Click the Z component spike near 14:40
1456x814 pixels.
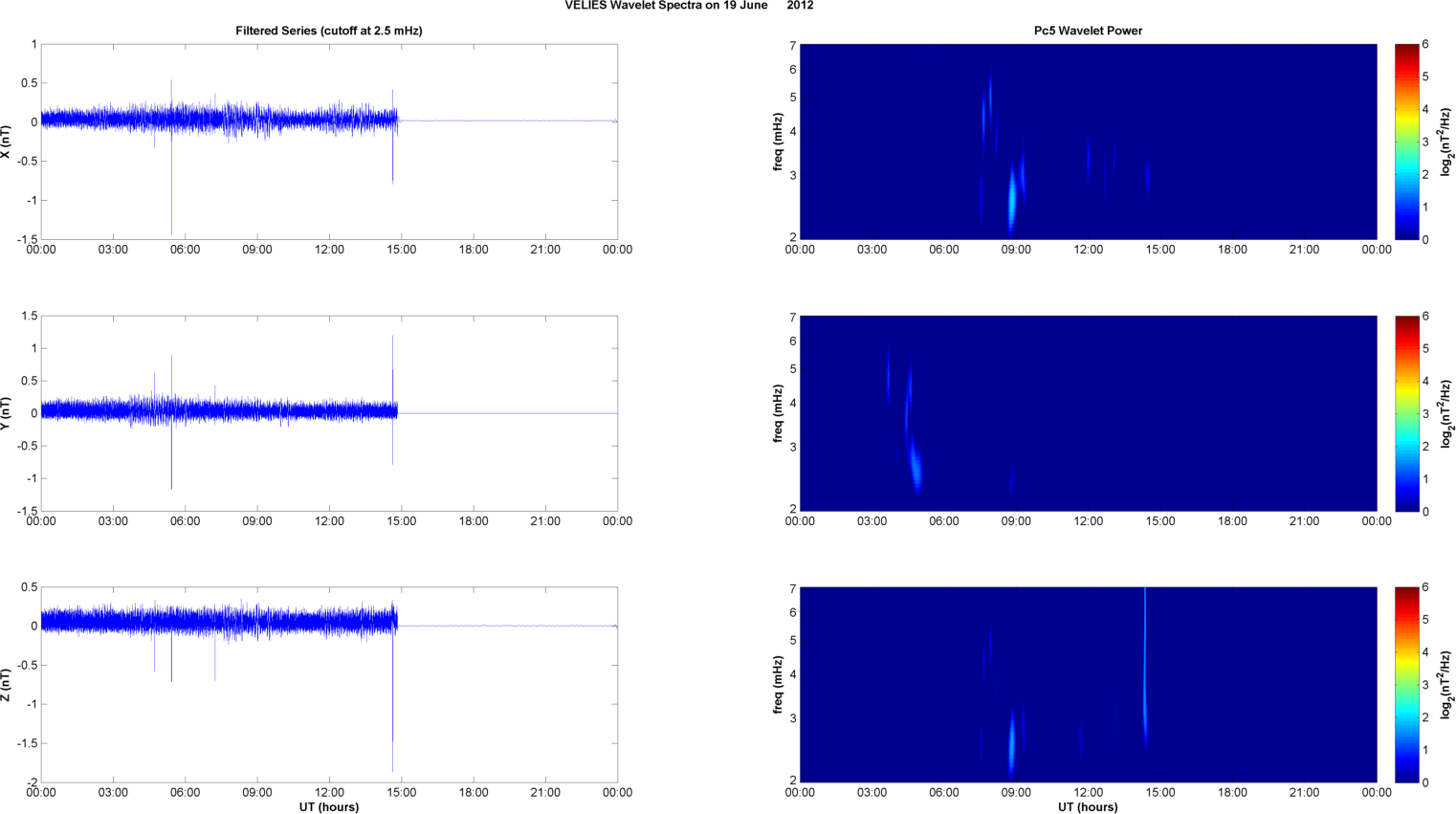click(392, 708)
